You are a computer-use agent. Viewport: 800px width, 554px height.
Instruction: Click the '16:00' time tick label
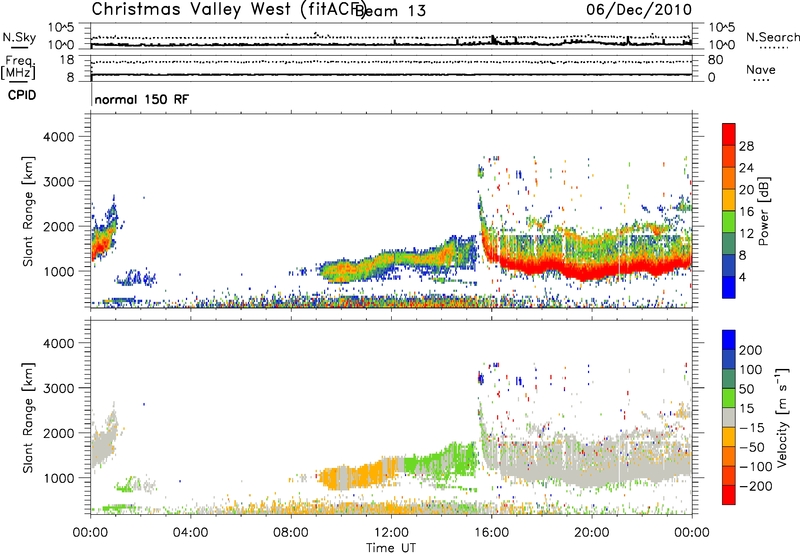[491, 533]
